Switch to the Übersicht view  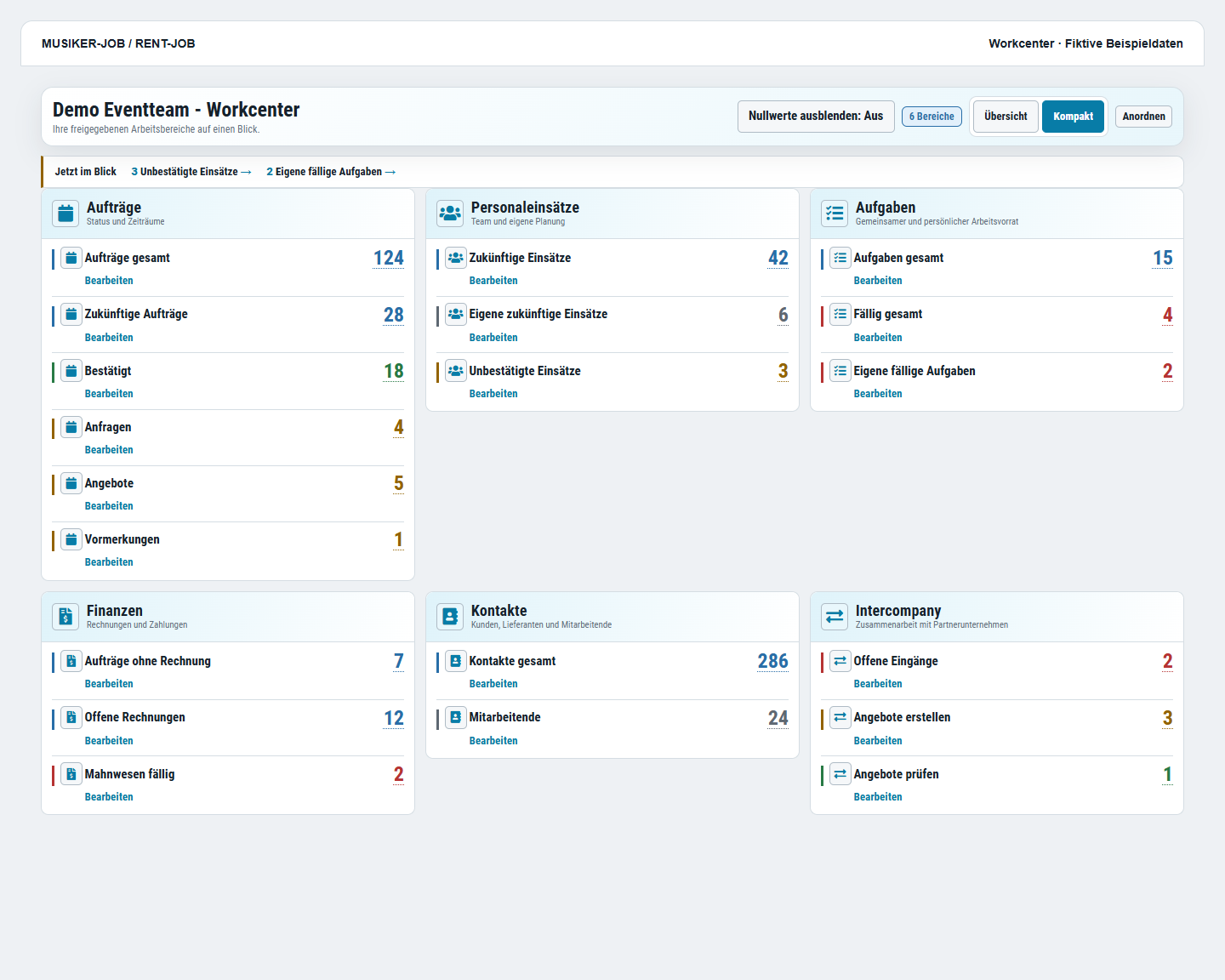point(1006,117)
